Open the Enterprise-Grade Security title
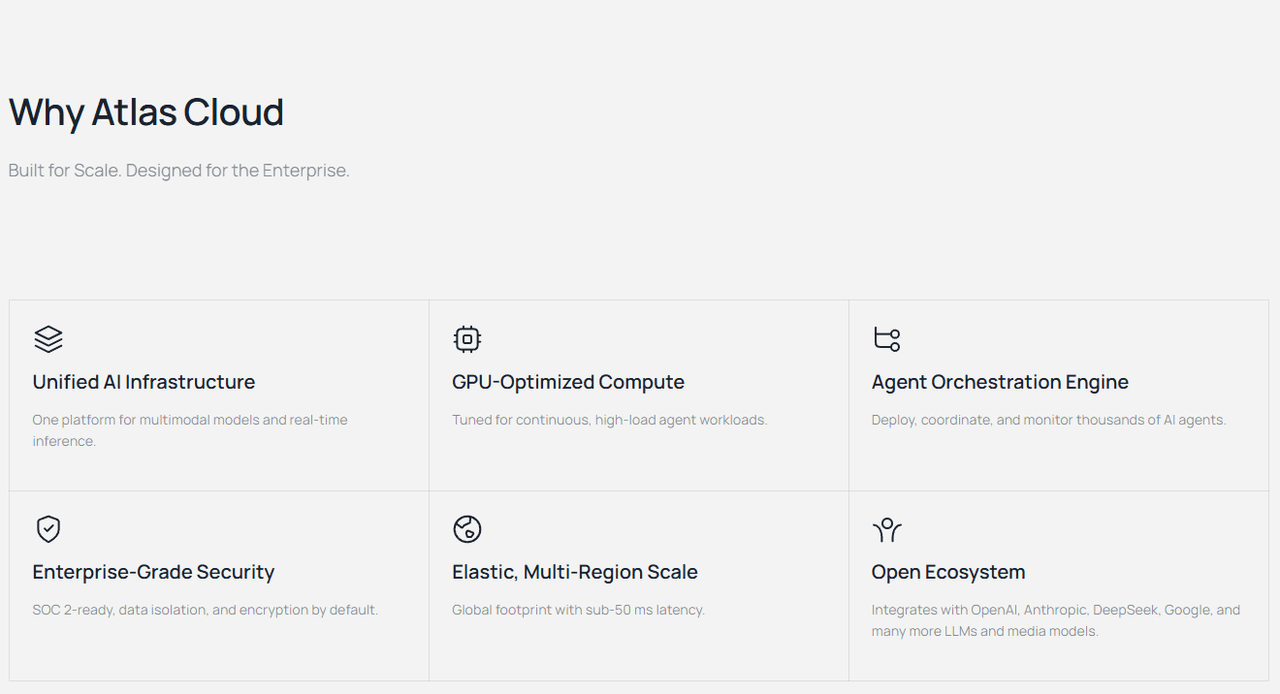The width and height of the screenshot is (1280, 694). click(x=153, y=572)
